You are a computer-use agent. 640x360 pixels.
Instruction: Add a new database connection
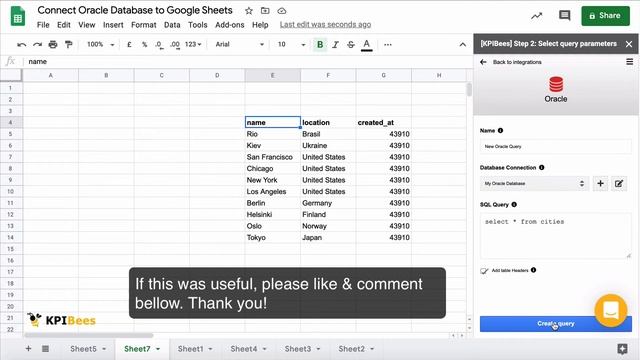point(600,184)
